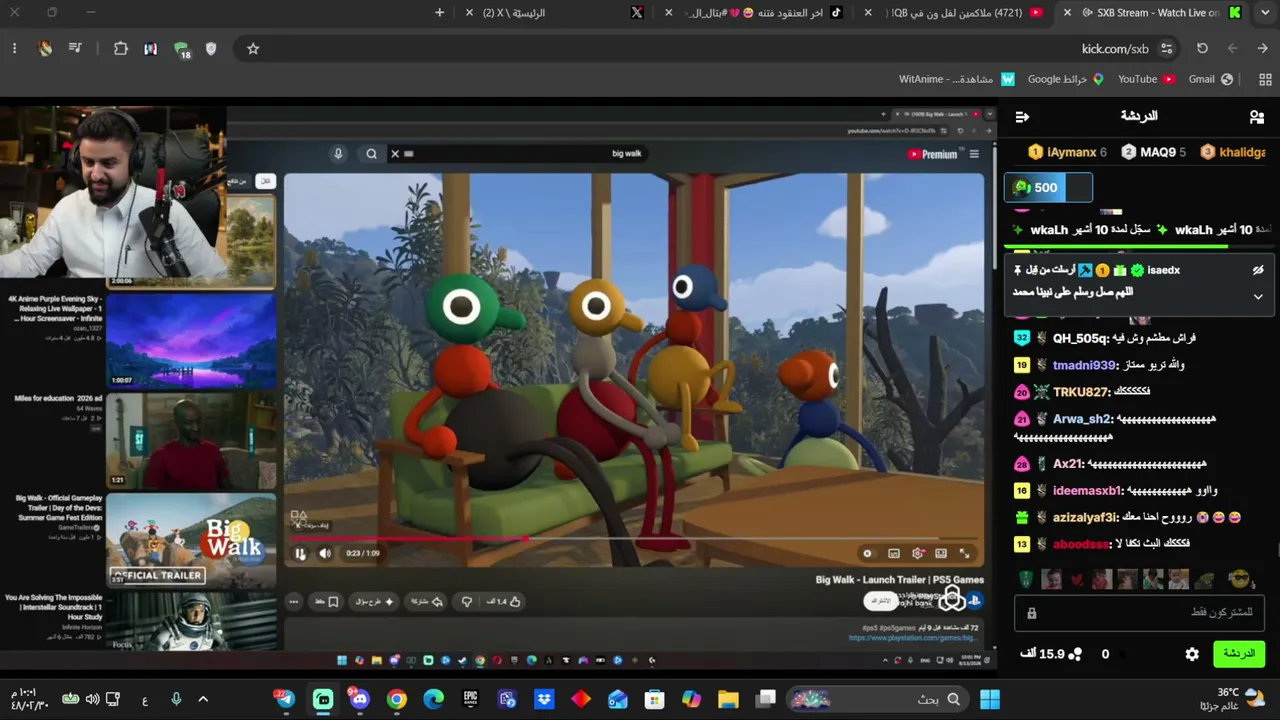
Task: Open the خرائط Google bookmark
Action: tap(1065, 80)
